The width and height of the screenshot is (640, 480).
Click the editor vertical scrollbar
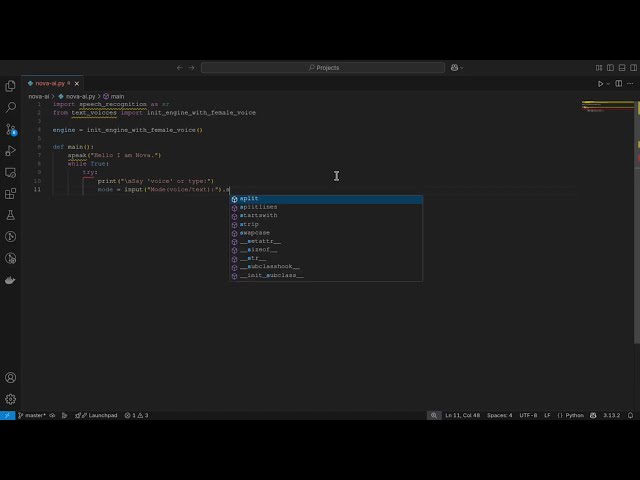coord(637,222)
